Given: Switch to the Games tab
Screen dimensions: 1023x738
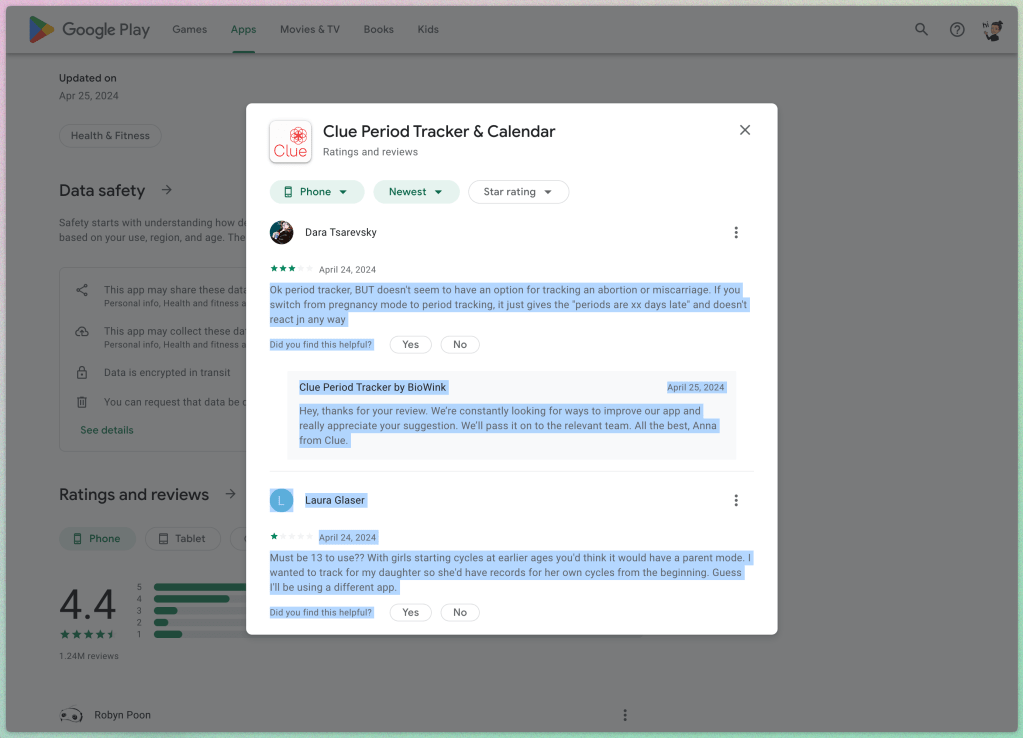Looking at the screenshot, I should (189, 30).
